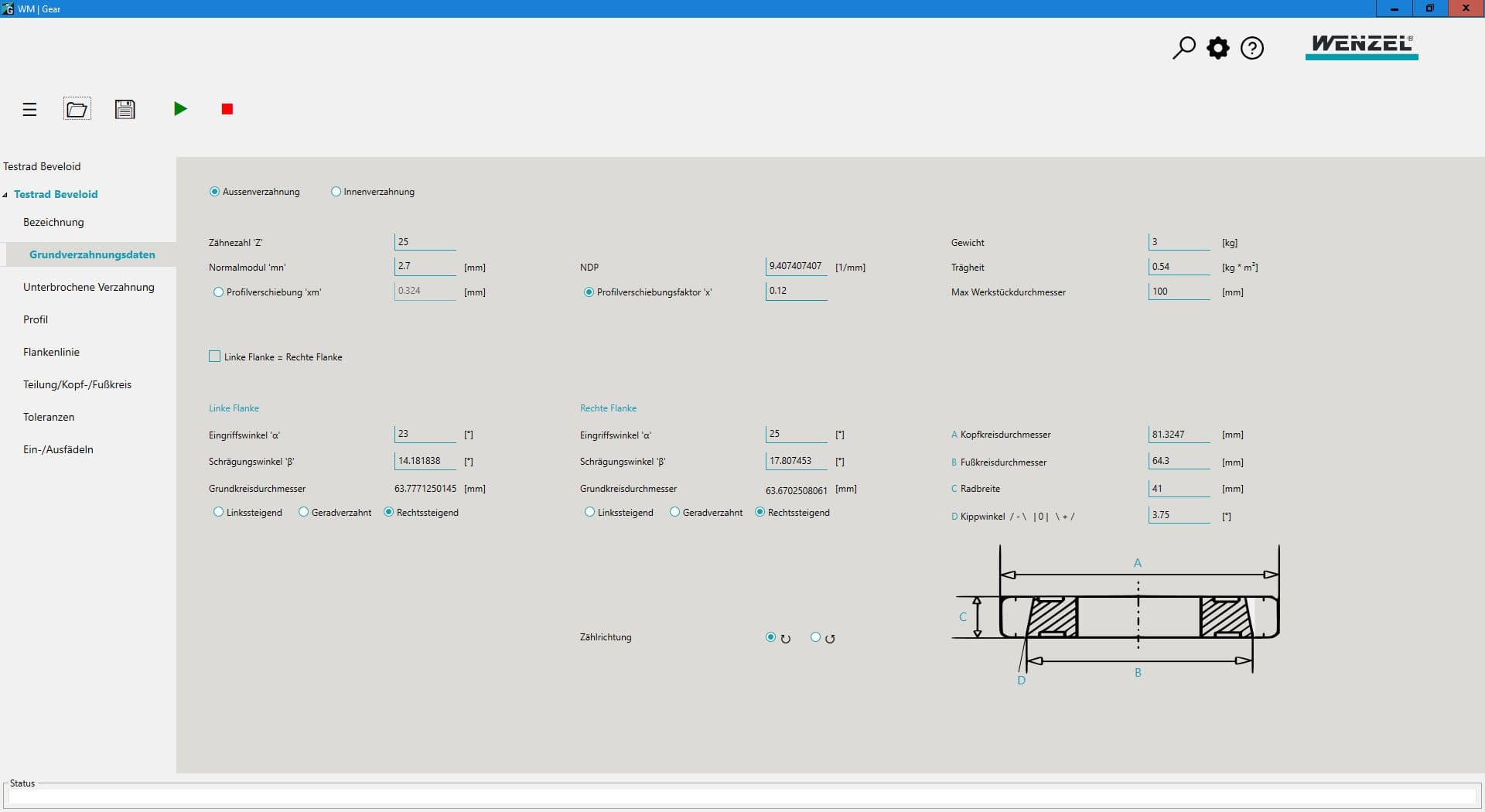Image resolution: width=1485 pixels, height=812 pixels.
Task: Collapse the Testrad Beveloid tree node
Action: [x=5, y=195]
